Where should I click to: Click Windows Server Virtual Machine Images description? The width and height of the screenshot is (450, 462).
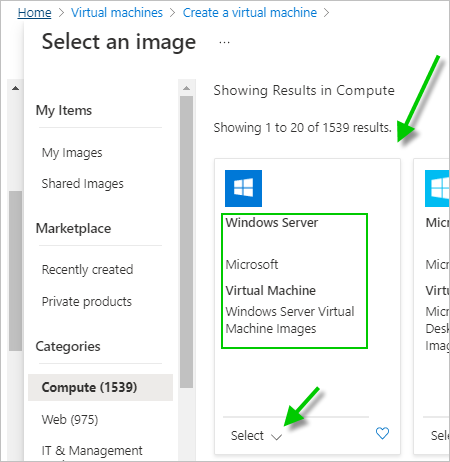[290, 320]
